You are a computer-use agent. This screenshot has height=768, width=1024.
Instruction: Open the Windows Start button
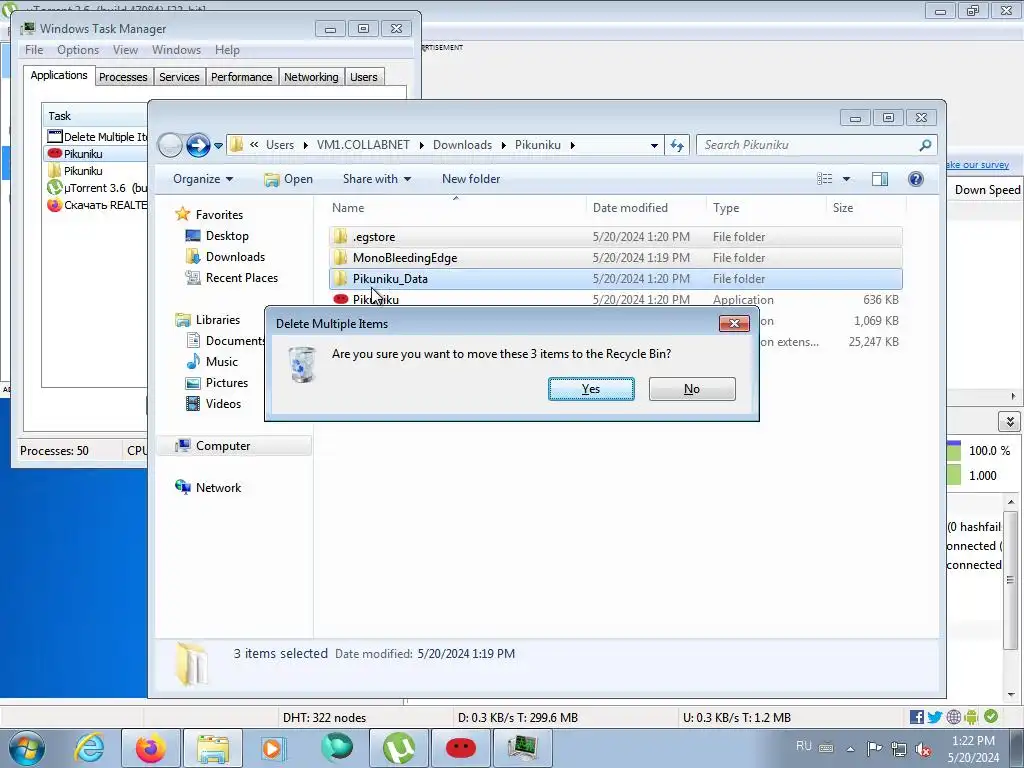coord(27,748)
